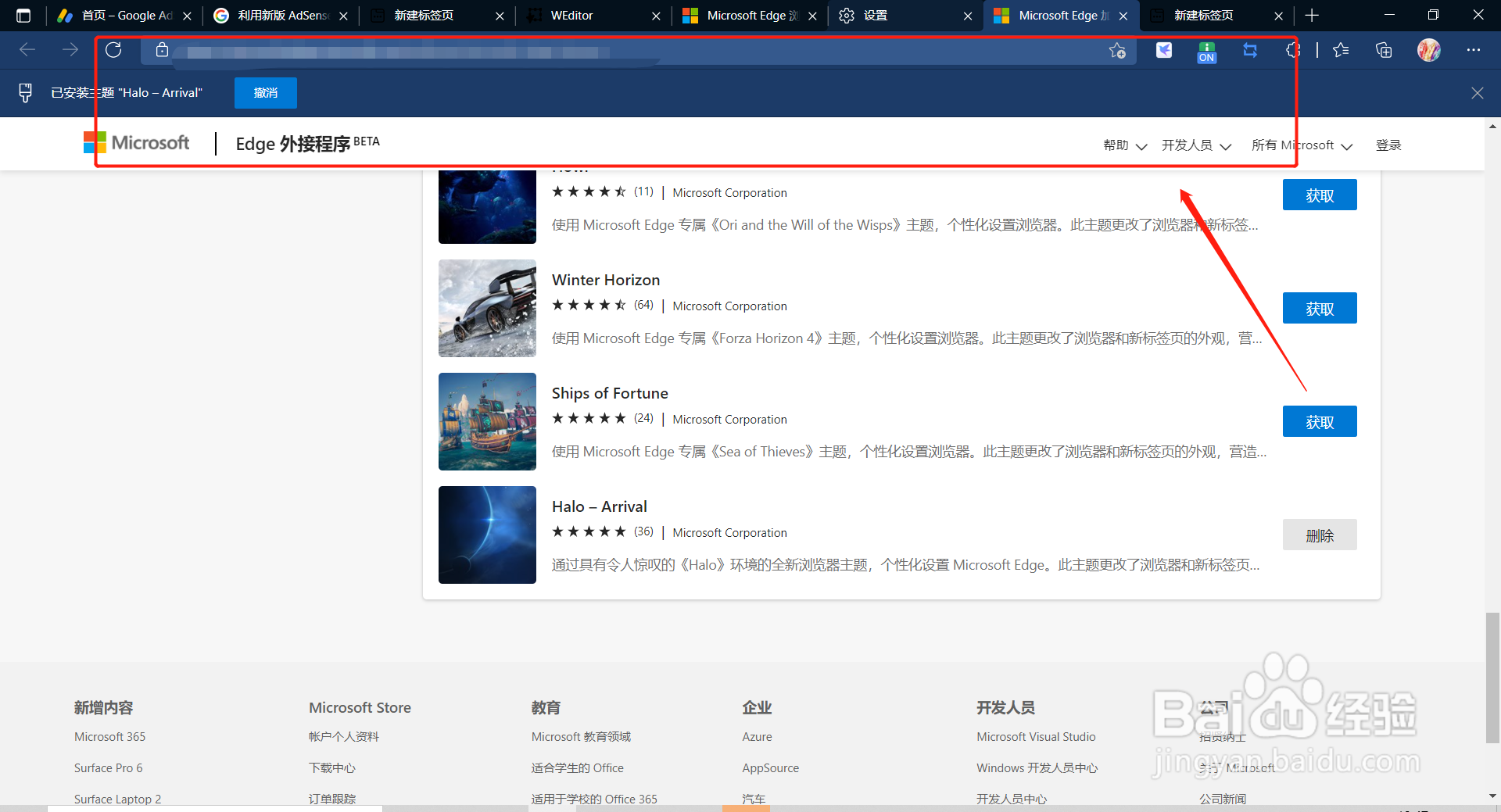Screen dimensions: 1501x812
Task: Click the 登录 sign-in link
Action: (x=1388, y=145)
